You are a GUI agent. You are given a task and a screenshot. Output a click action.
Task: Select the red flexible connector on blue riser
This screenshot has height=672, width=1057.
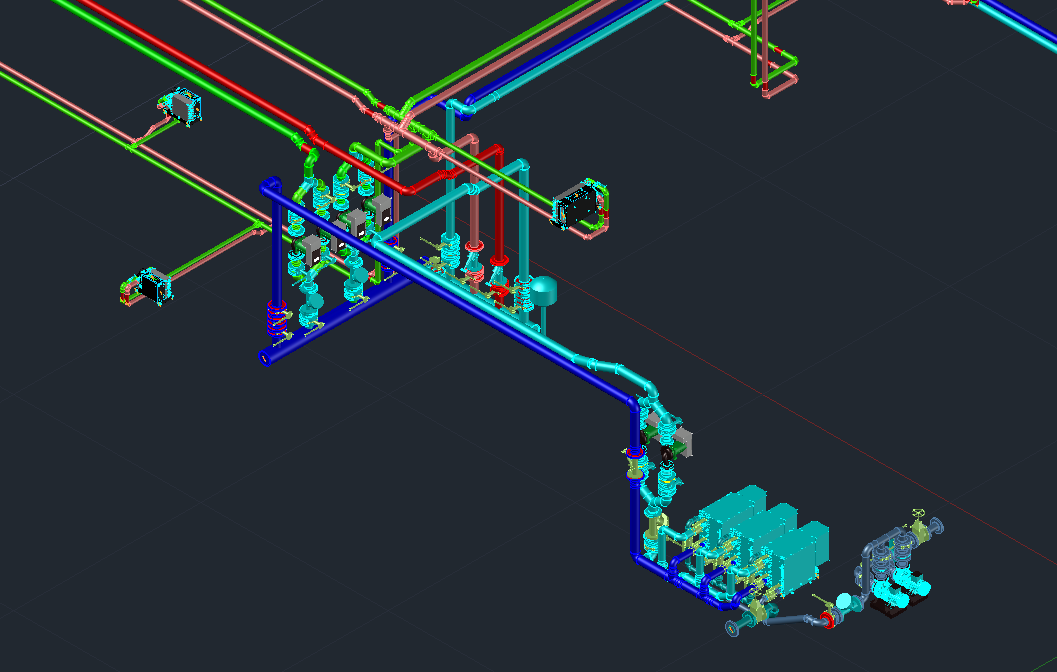pyautogui.click(x=275, y=318)
